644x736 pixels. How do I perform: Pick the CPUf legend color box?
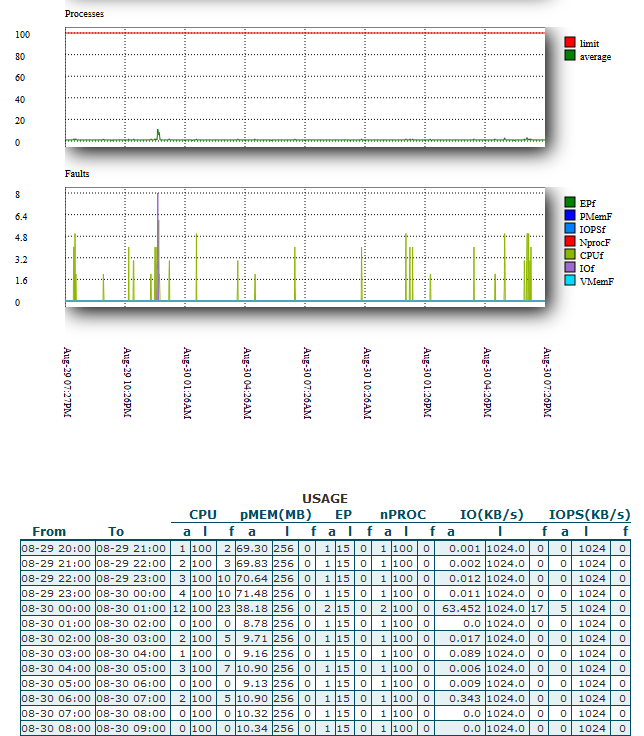pos(570,255)
